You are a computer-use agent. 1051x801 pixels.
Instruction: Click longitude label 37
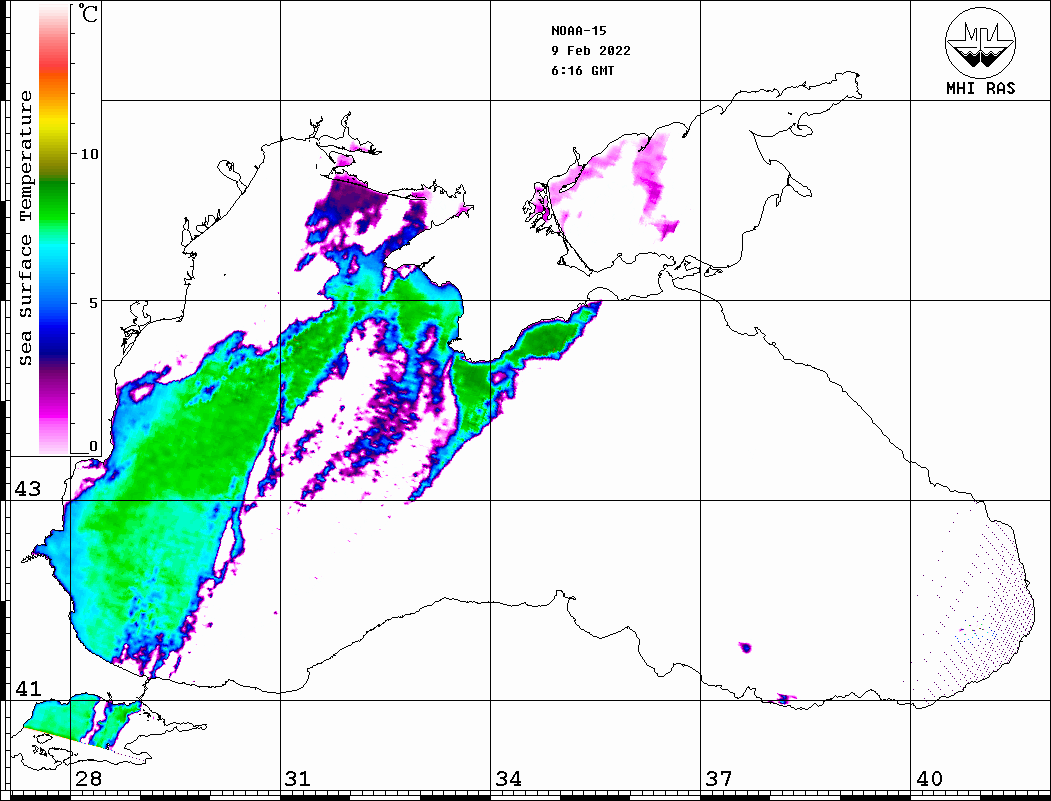point(719,778)
